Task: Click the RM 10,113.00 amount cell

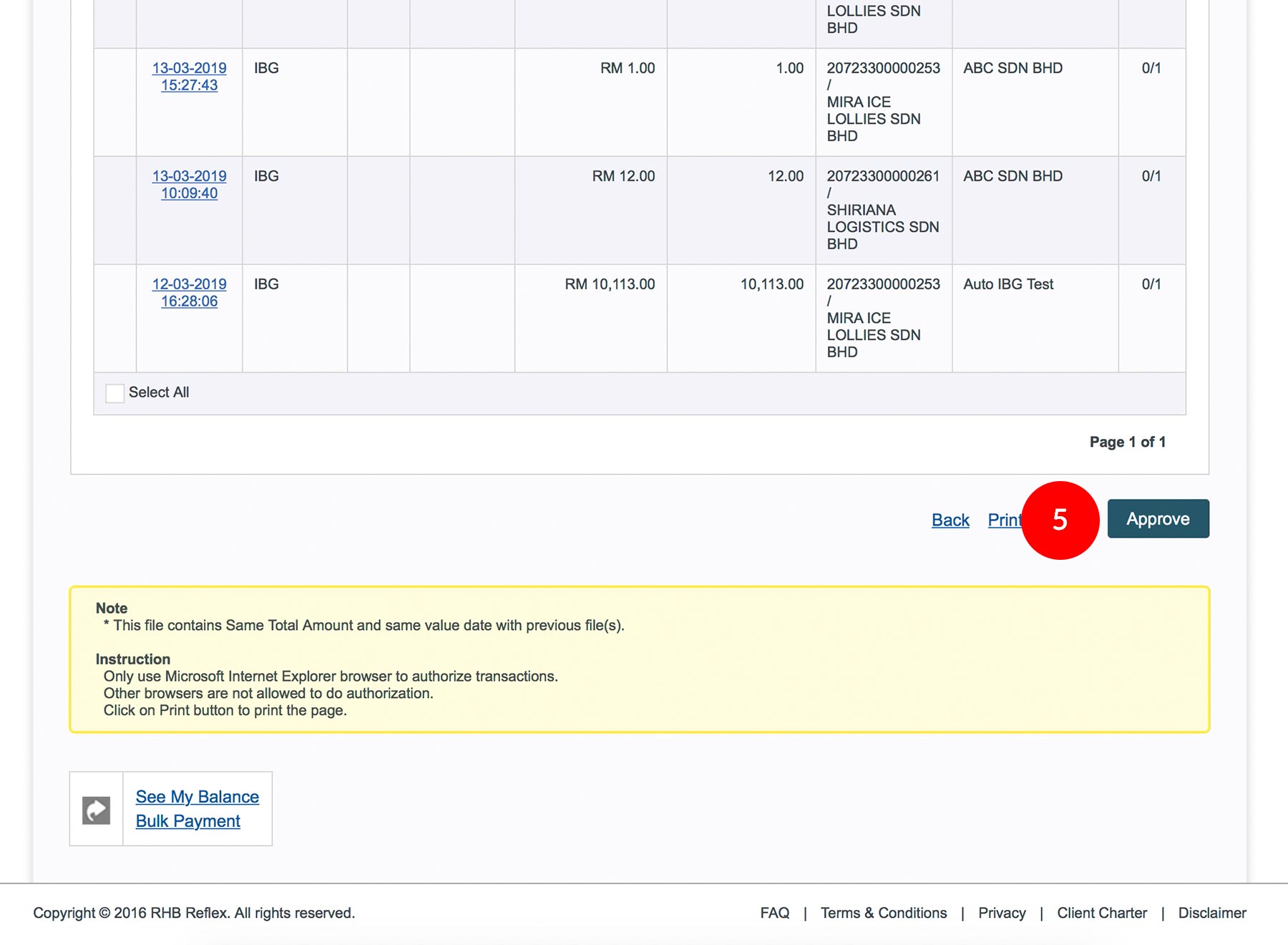Action: tap(609, 284)
